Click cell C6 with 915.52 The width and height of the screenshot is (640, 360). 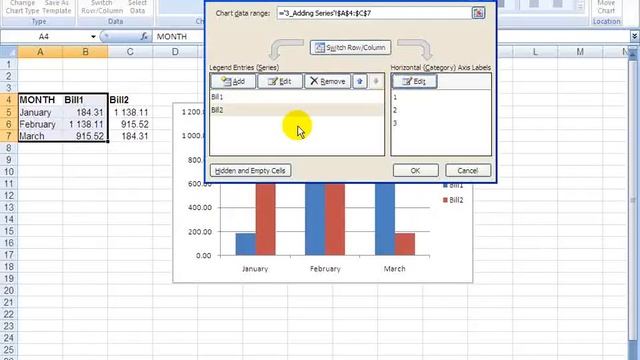coord(130,124)
